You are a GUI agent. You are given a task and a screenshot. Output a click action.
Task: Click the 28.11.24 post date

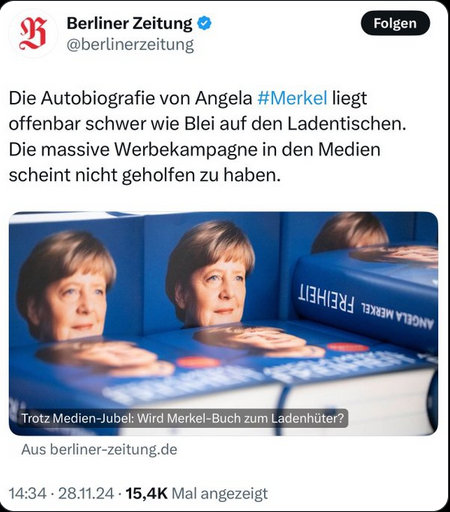(86, 494)
